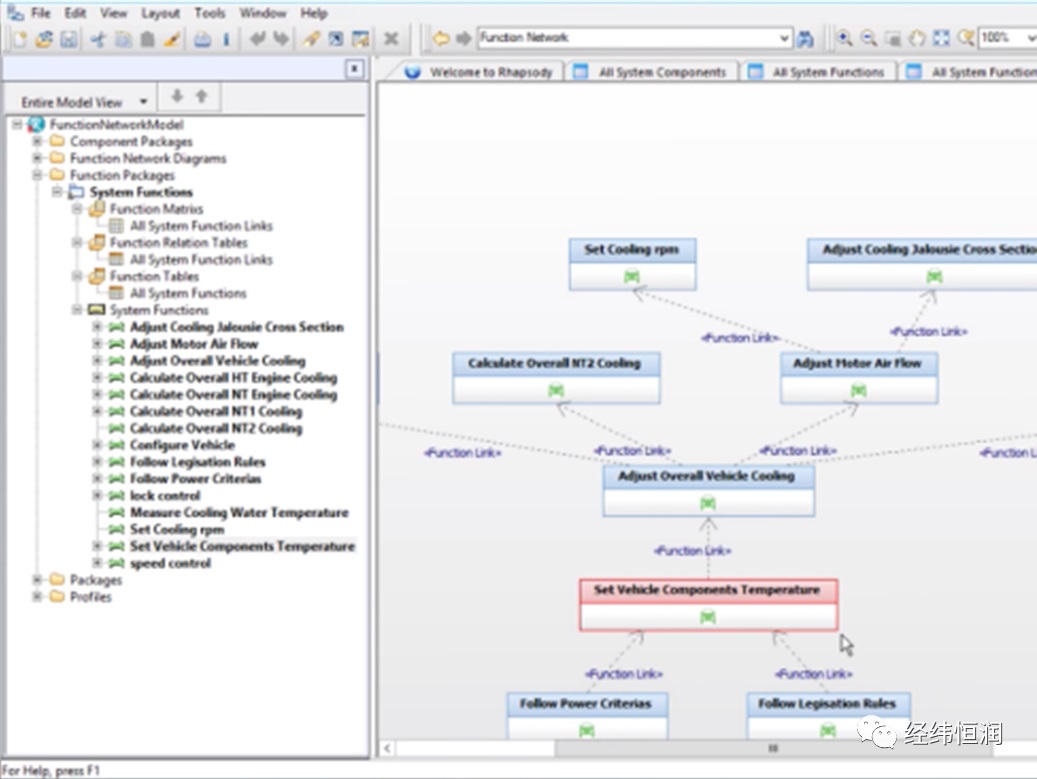
Task: Open the File menu
Action: pos(40,13)
